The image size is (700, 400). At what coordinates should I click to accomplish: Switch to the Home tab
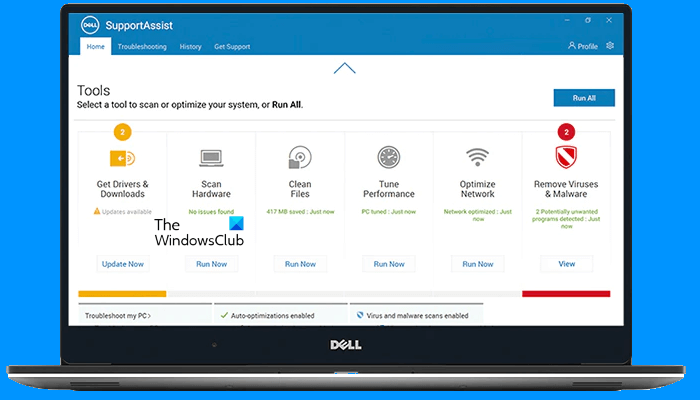96,46
